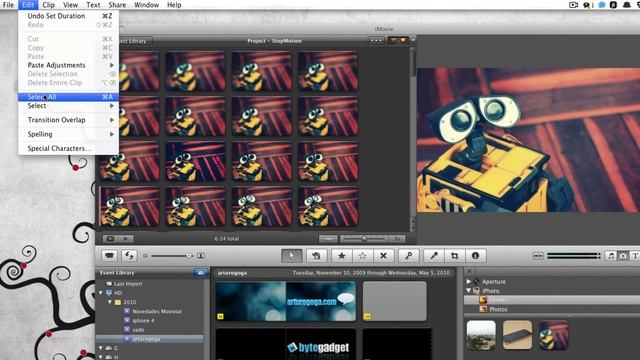Viewport: 640px width, 360px height.
Task: Open the Share menu
Action: (x=117, y=5)
